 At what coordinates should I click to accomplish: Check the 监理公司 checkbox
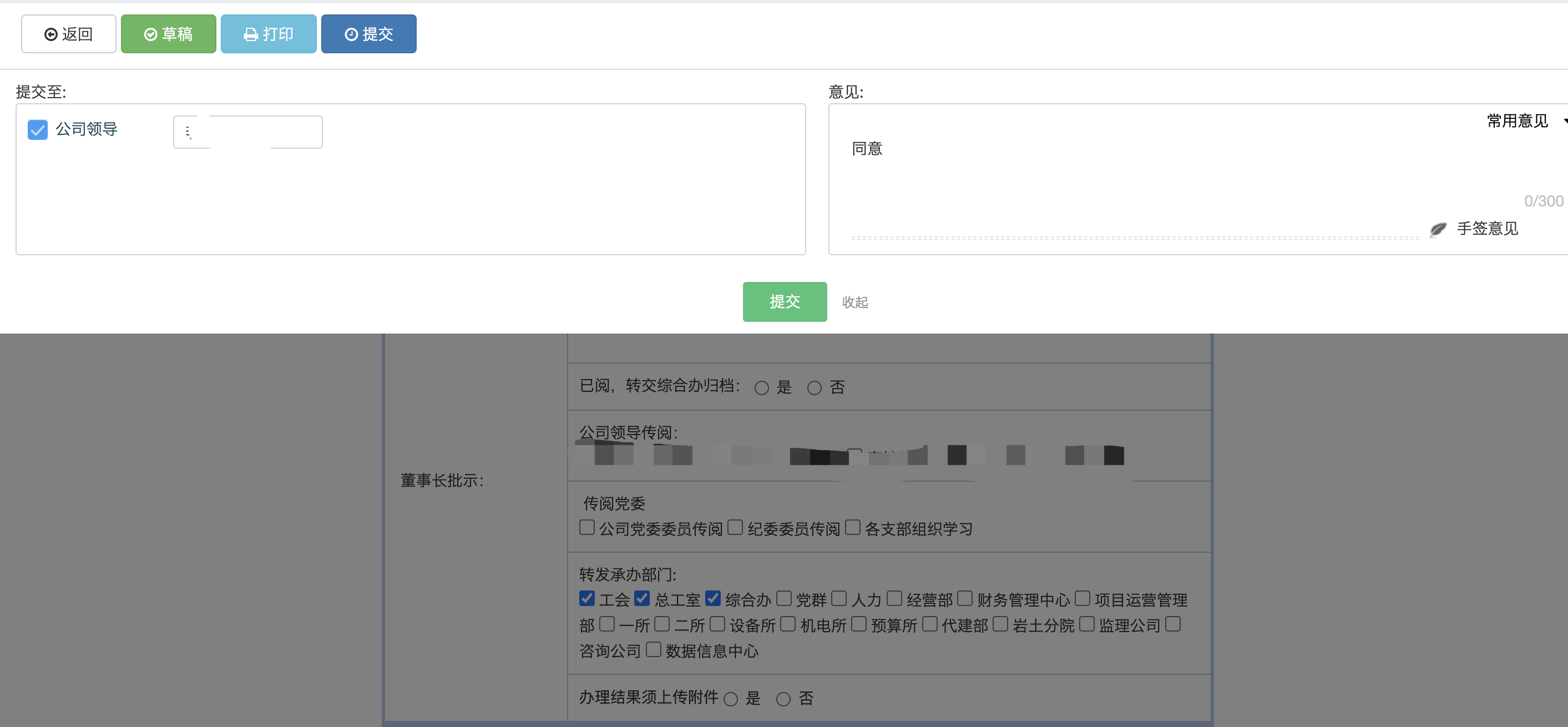[x=1086, y=624]
